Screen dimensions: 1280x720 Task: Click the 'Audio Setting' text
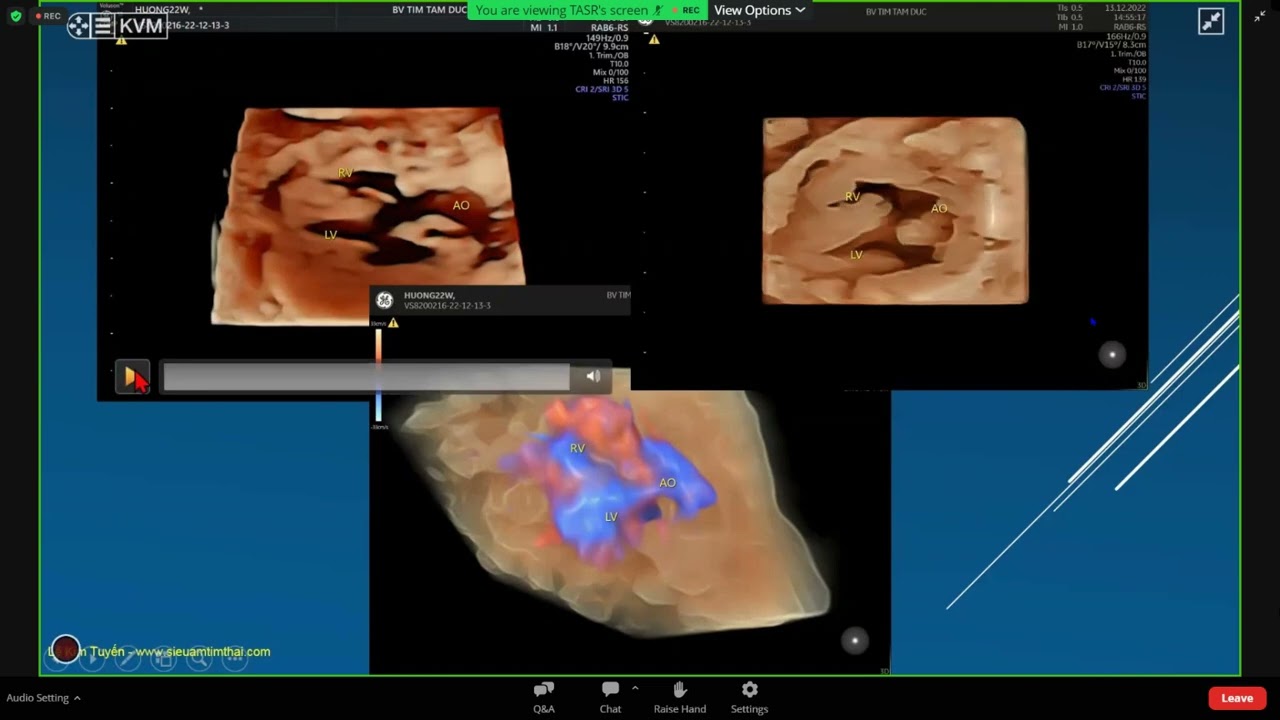point(38,698)
